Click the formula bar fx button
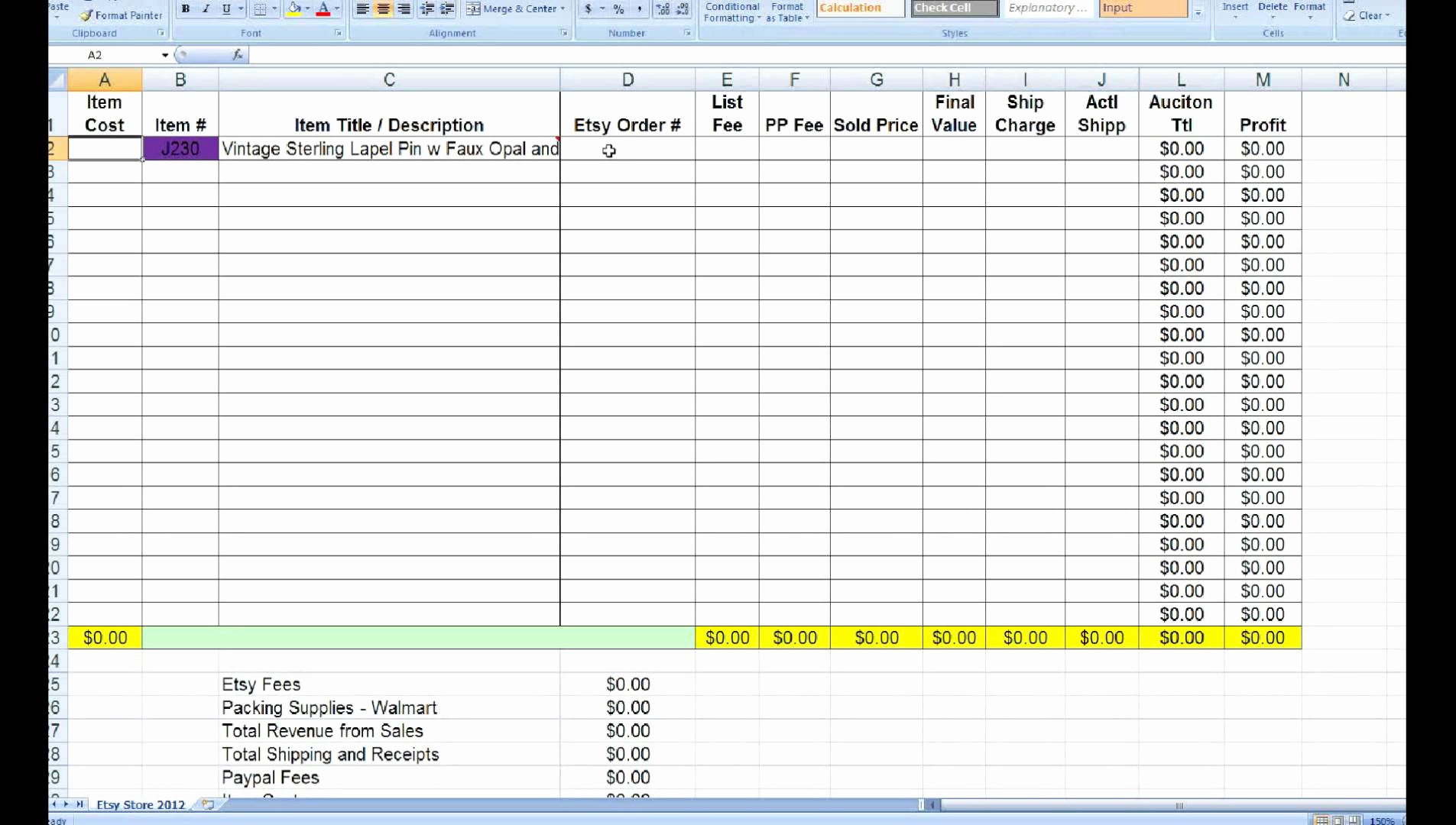 click(x=238, y=54)
